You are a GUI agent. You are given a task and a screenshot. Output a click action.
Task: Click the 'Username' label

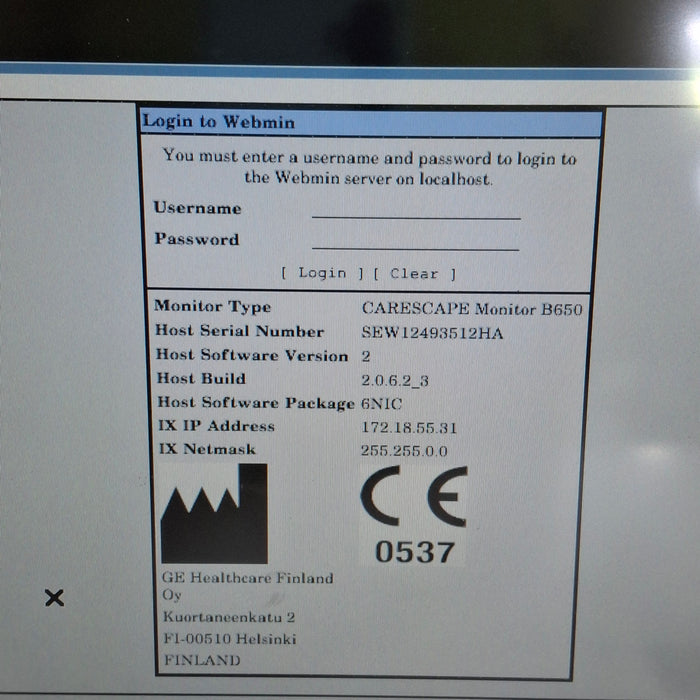(197, 208)
